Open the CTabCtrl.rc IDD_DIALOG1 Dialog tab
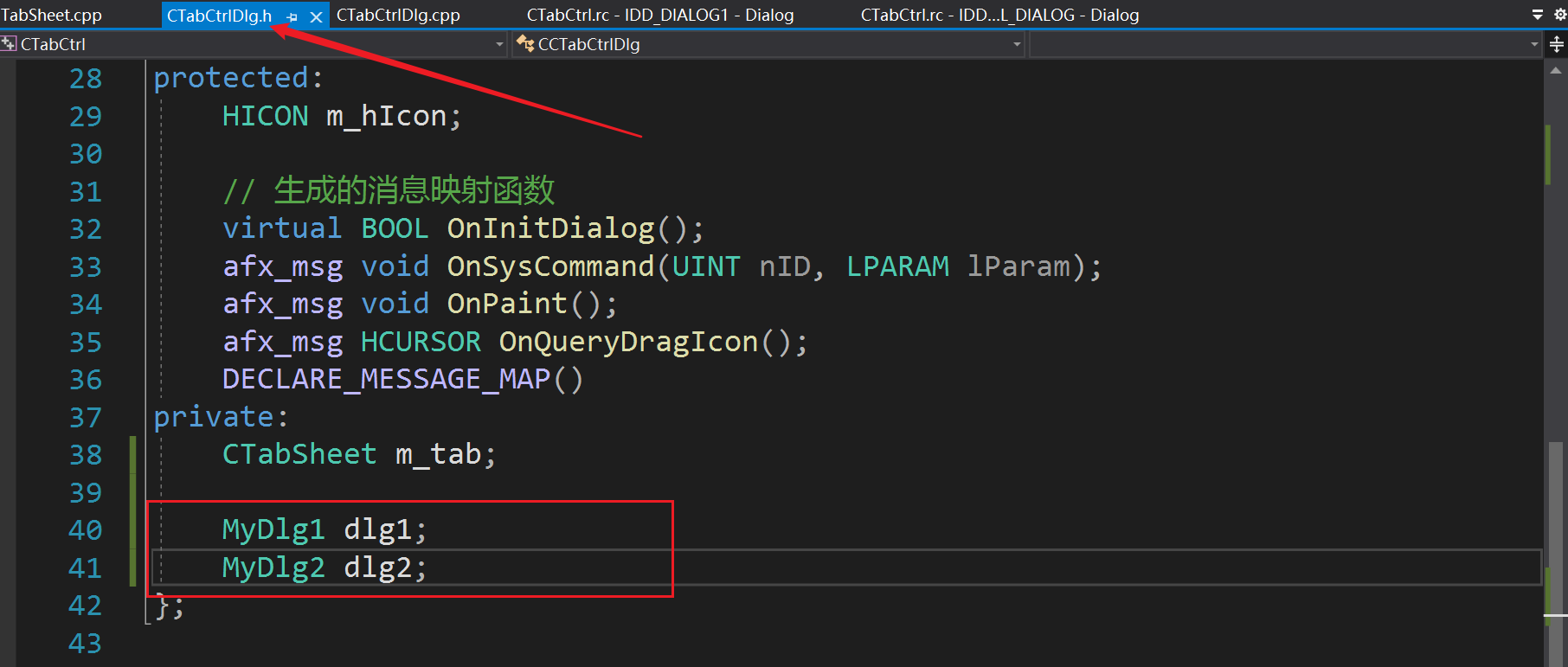The height and width of the screenshot is (667, 1568). point(660,16)
